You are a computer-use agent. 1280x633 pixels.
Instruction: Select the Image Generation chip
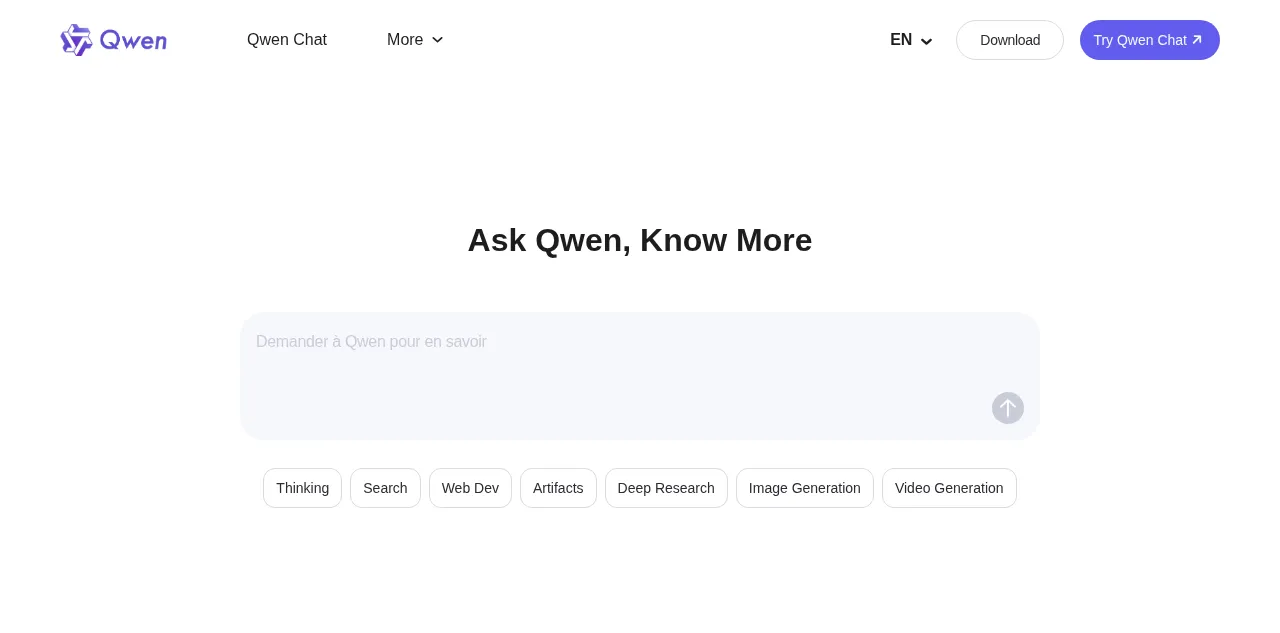coord(805,488)
